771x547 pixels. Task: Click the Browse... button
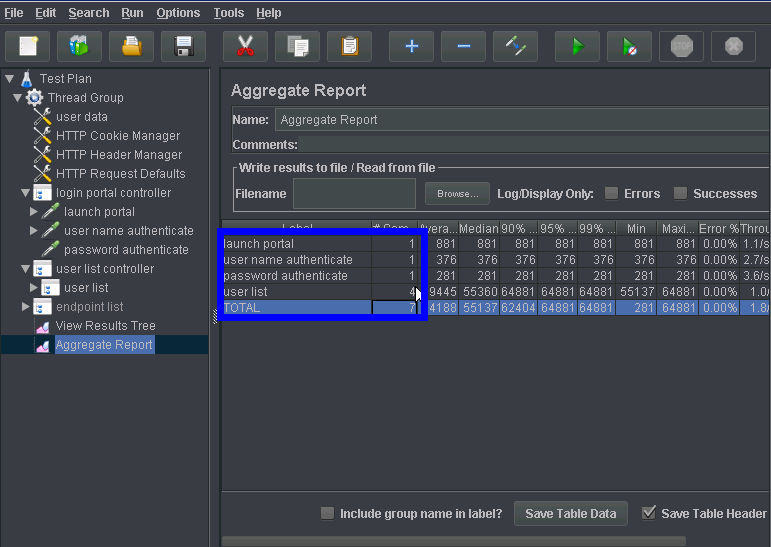pyautogui.click(x=457, y=194)
